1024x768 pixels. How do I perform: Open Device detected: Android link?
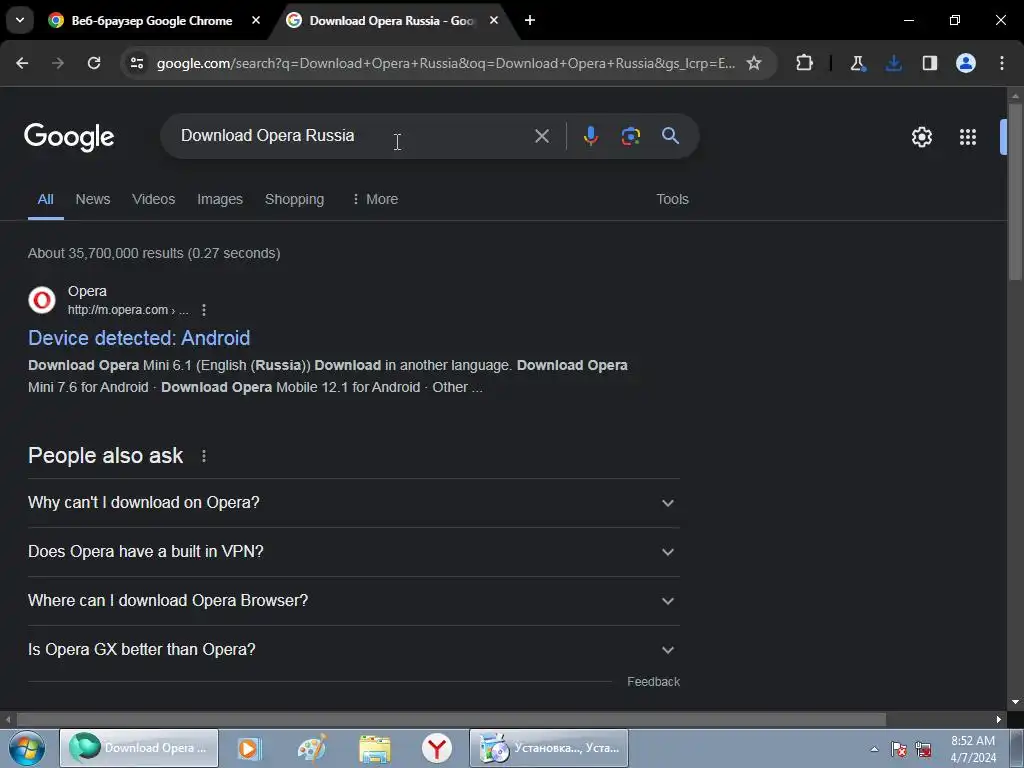click(x=139, y=338)
